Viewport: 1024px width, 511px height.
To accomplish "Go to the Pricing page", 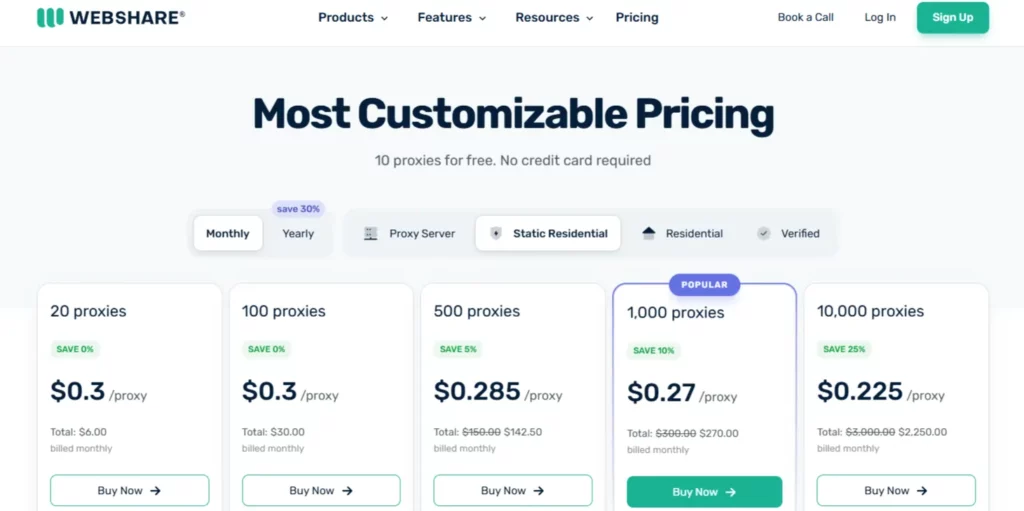I will (x=637, y=17).
